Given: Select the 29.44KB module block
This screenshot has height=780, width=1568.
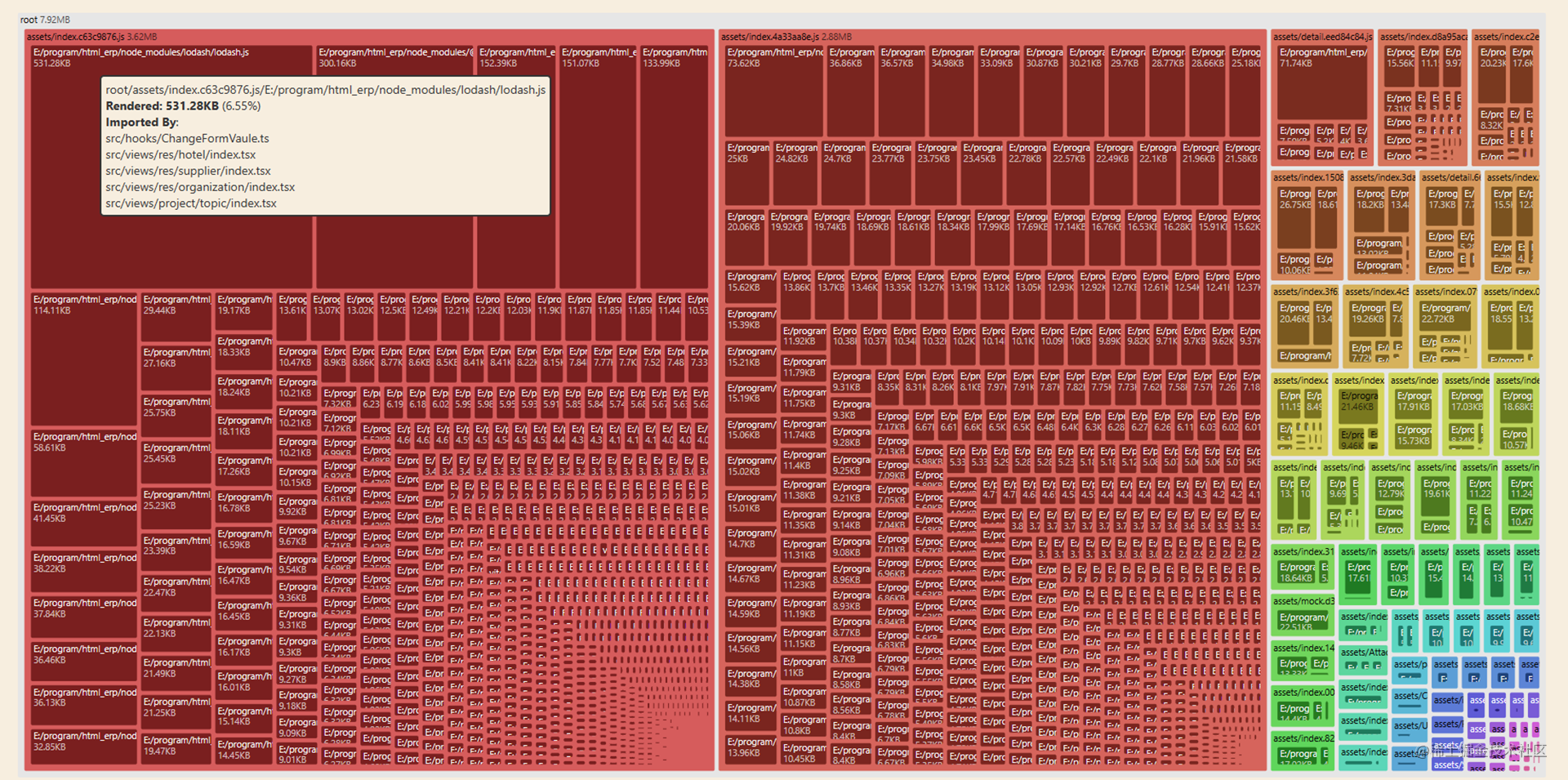Looking at the screenshot, I should pos(176,317).
